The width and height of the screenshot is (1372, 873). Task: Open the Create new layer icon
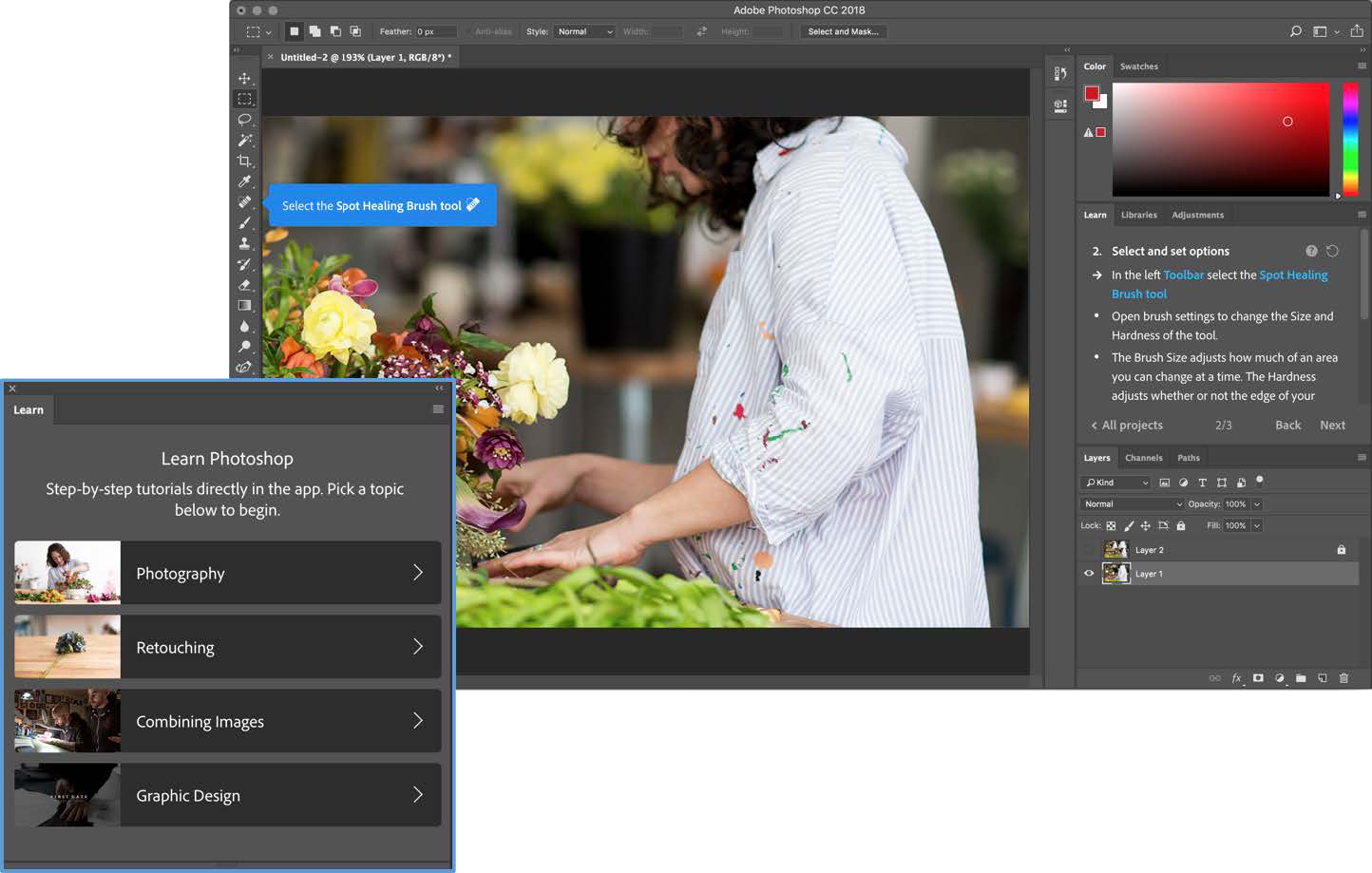tap(1322, 678)
